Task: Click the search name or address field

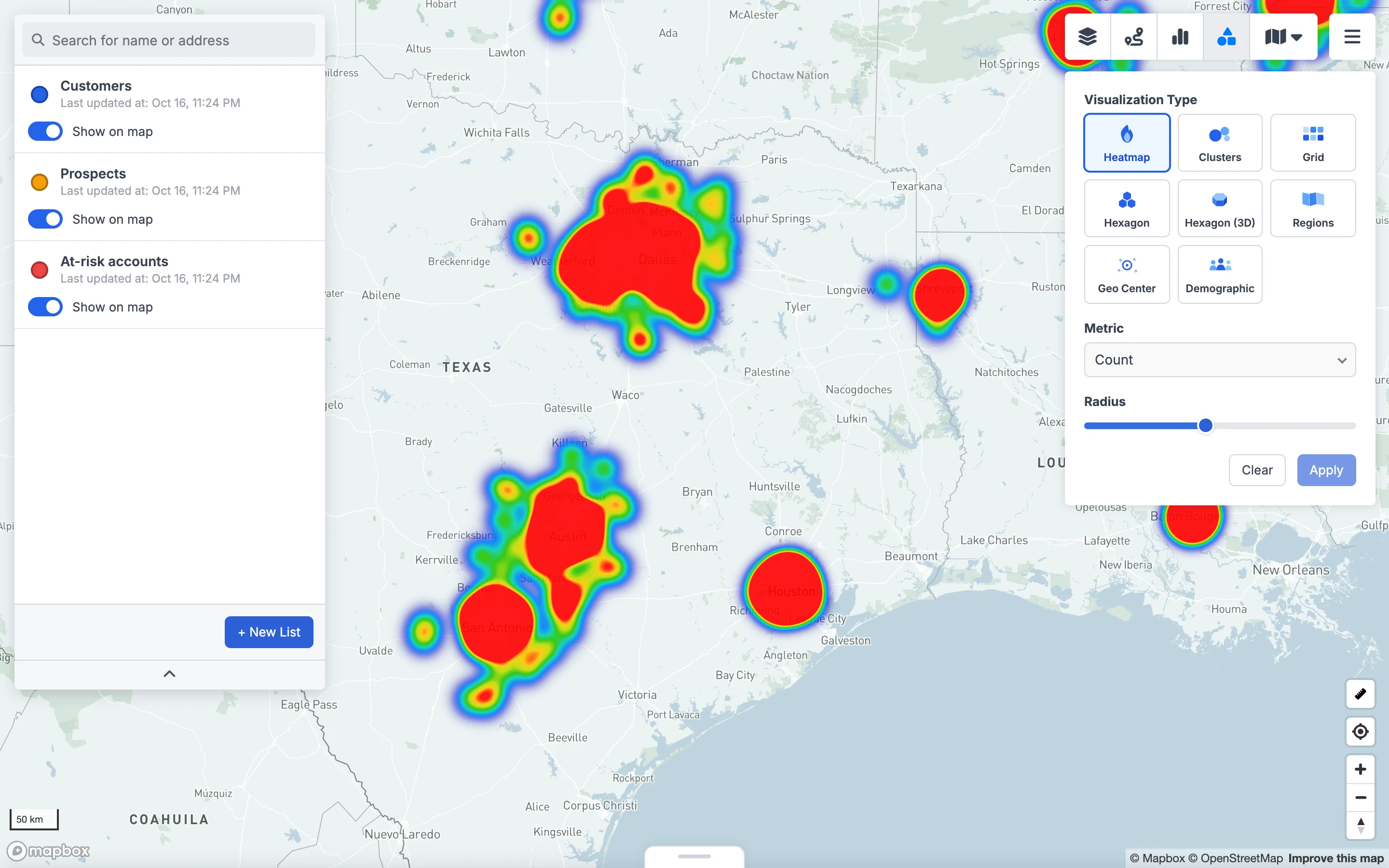Action: pos(169,40)
